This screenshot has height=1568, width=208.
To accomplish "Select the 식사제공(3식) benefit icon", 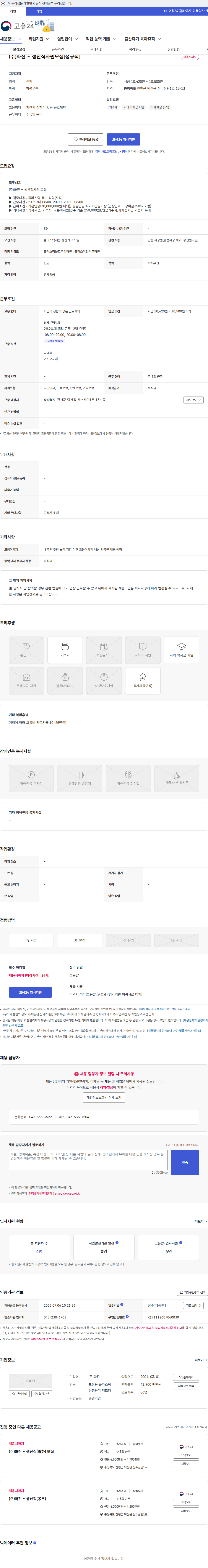I will pos(143,680).
